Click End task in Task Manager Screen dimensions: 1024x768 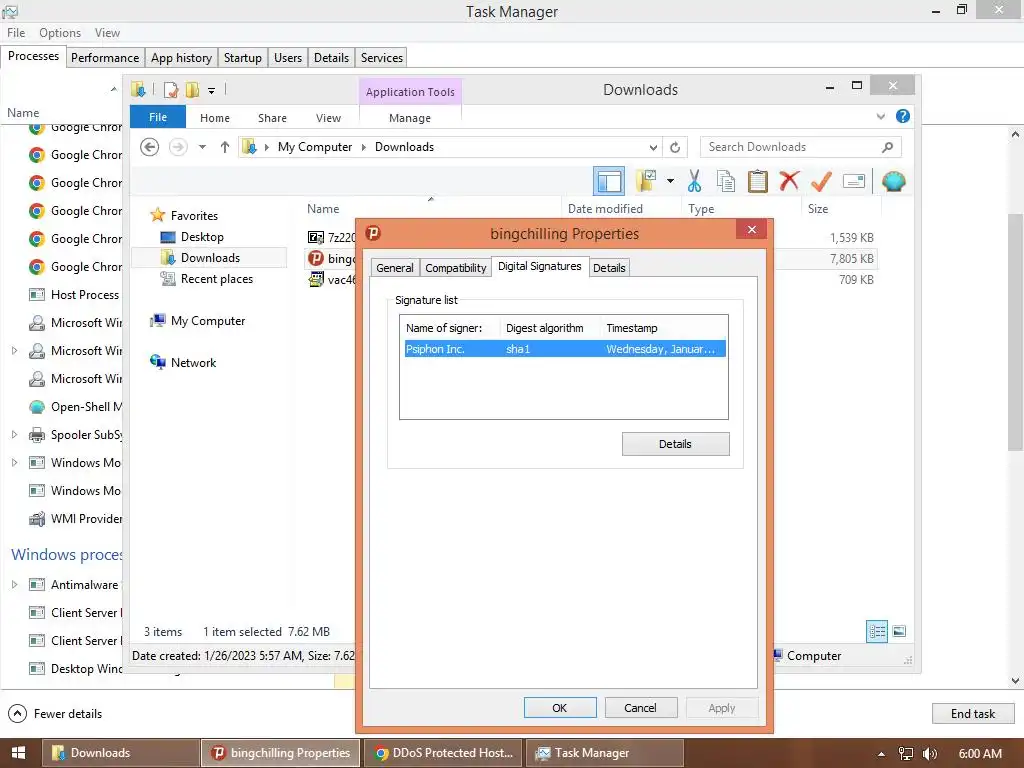pos(973,714)
